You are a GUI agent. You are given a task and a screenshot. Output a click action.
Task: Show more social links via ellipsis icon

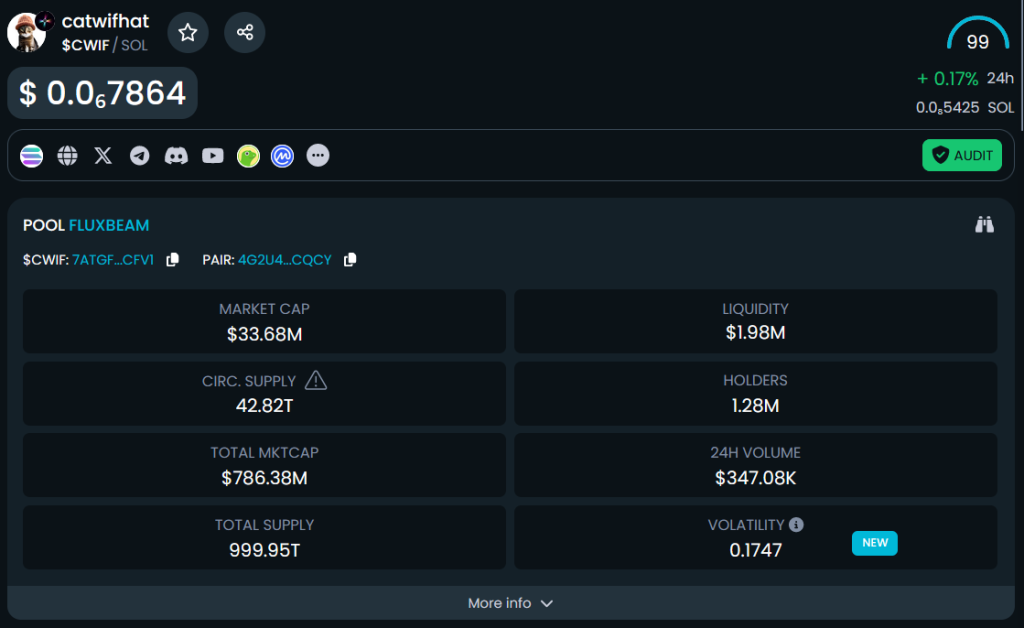tap(318, 156)
